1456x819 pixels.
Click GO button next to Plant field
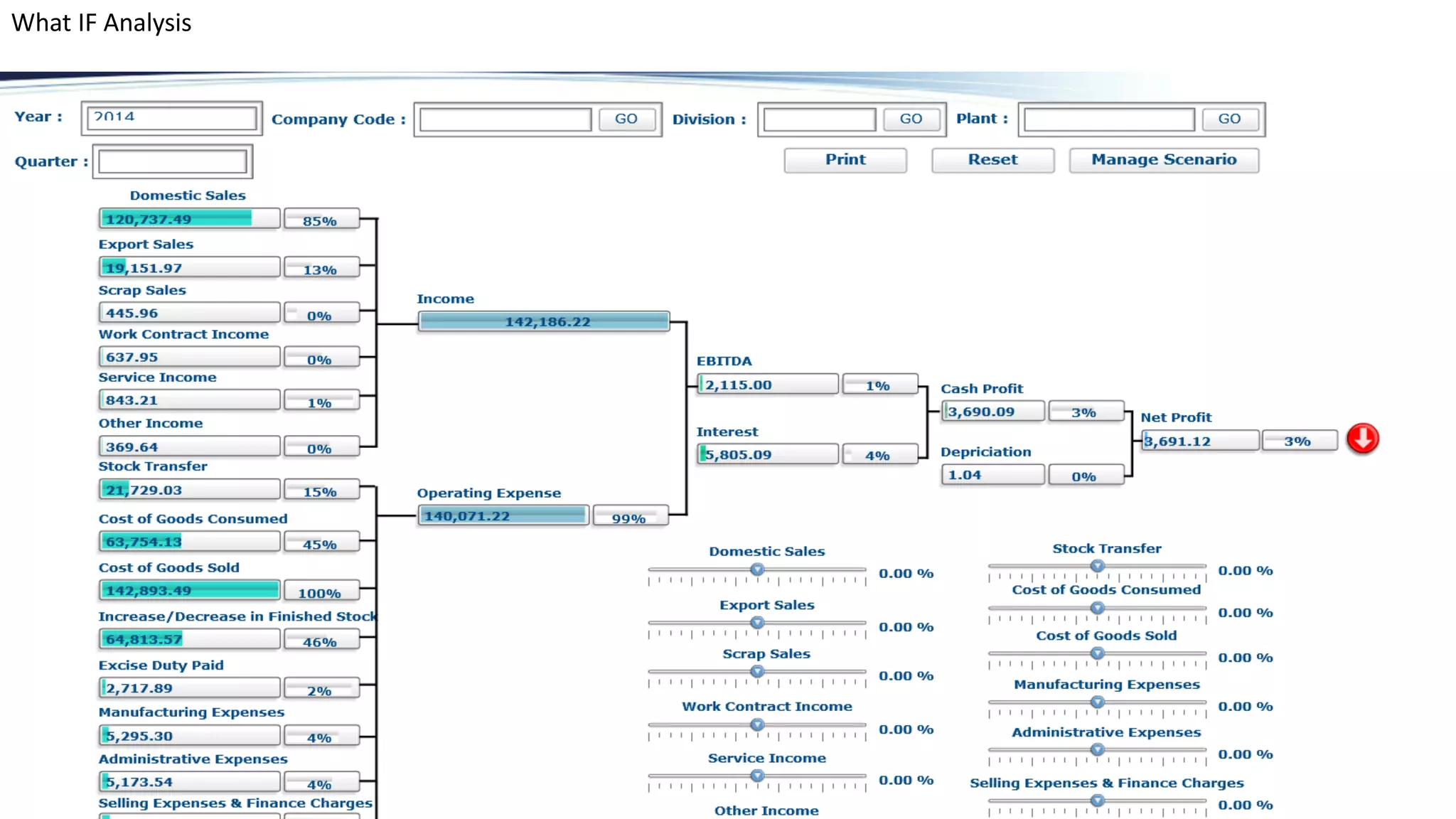[x=1229, y=119]
